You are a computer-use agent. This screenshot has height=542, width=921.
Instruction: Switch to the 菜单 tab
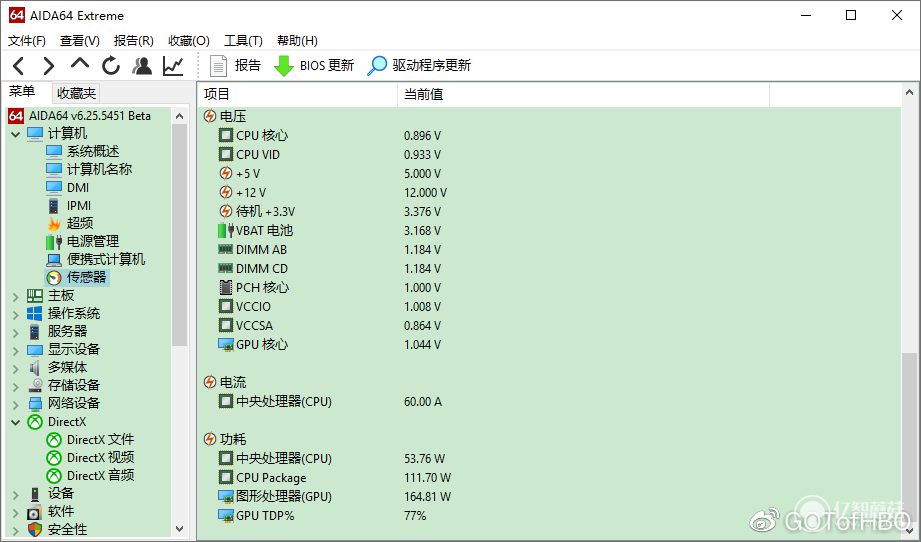point(22,92)
